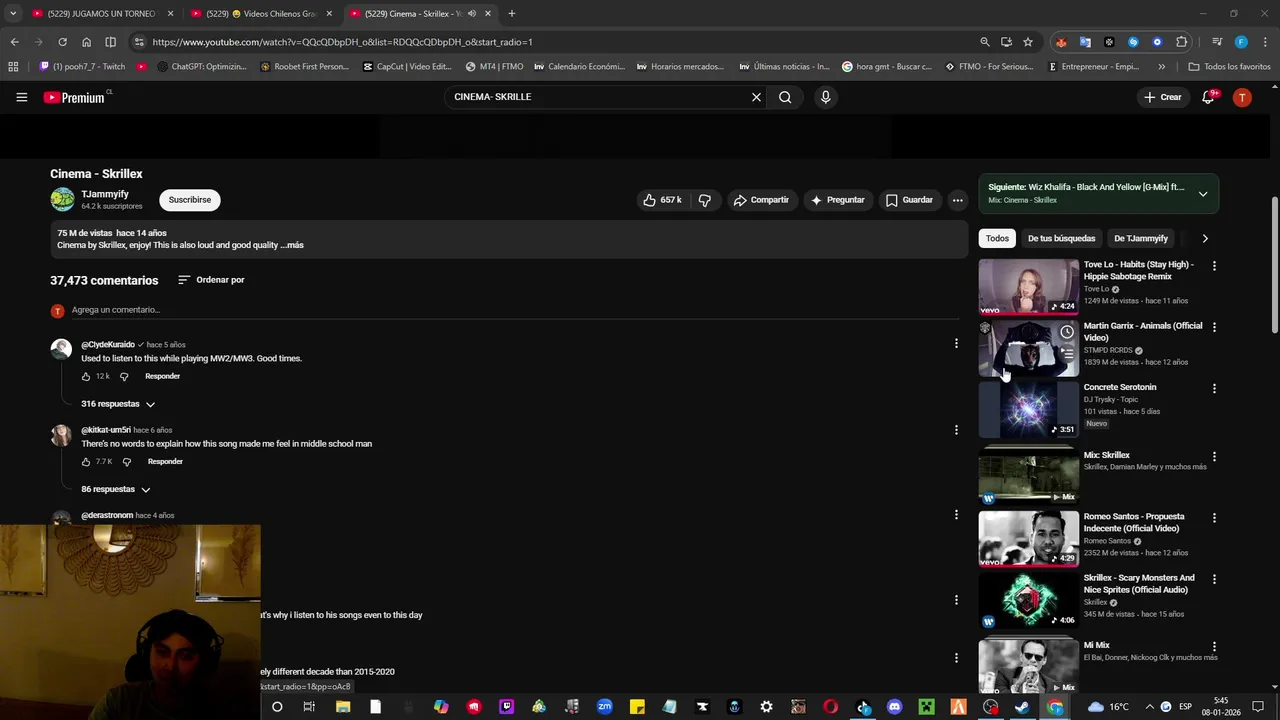Go to YouTube Premium home logo

[74, 97]
